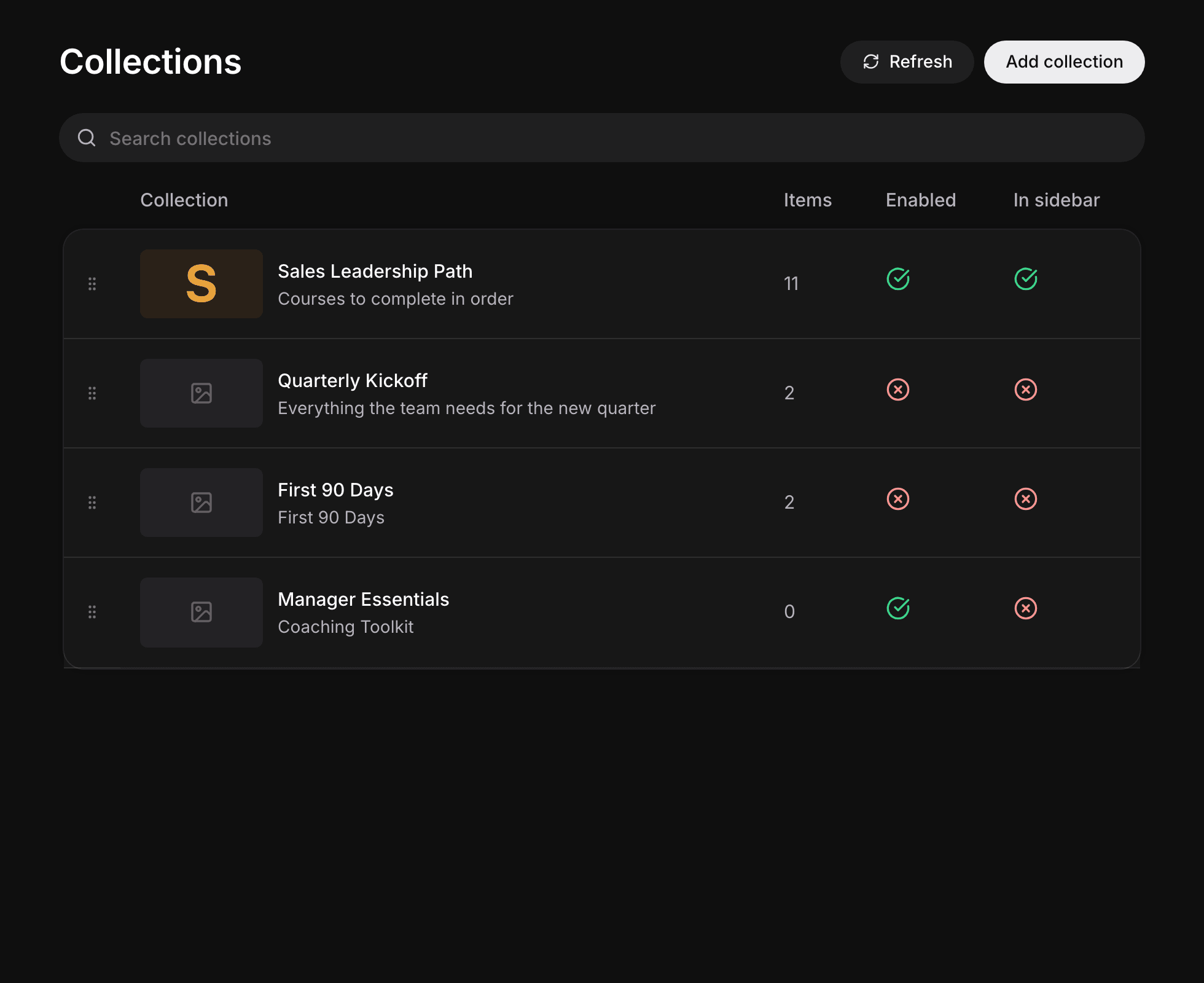This screenshot has width=1204, height=983.
Task: Click Quarterly Kickoff placeholder image thumbnail
Action: tap(201, 393)
